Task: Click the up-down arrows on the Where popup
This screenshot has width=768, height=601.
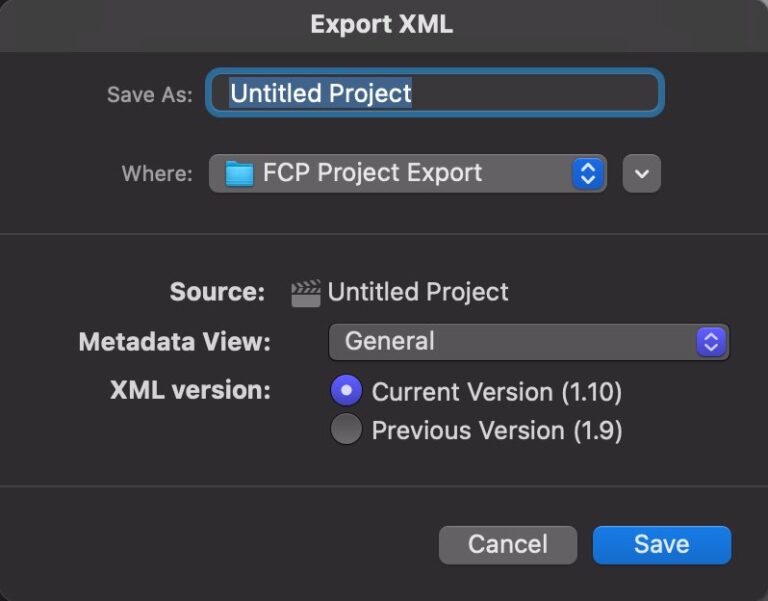Action: tap(587, 173)
